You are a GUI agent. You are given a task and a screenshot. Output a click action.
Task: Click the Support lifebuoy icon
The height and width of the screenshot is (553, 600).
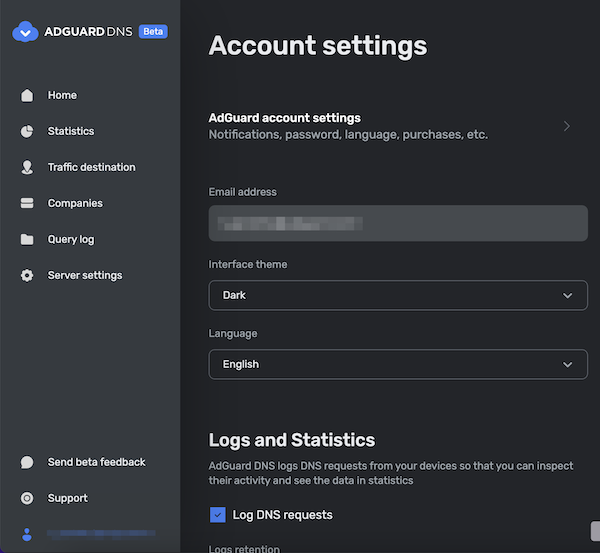pos(27,498)
